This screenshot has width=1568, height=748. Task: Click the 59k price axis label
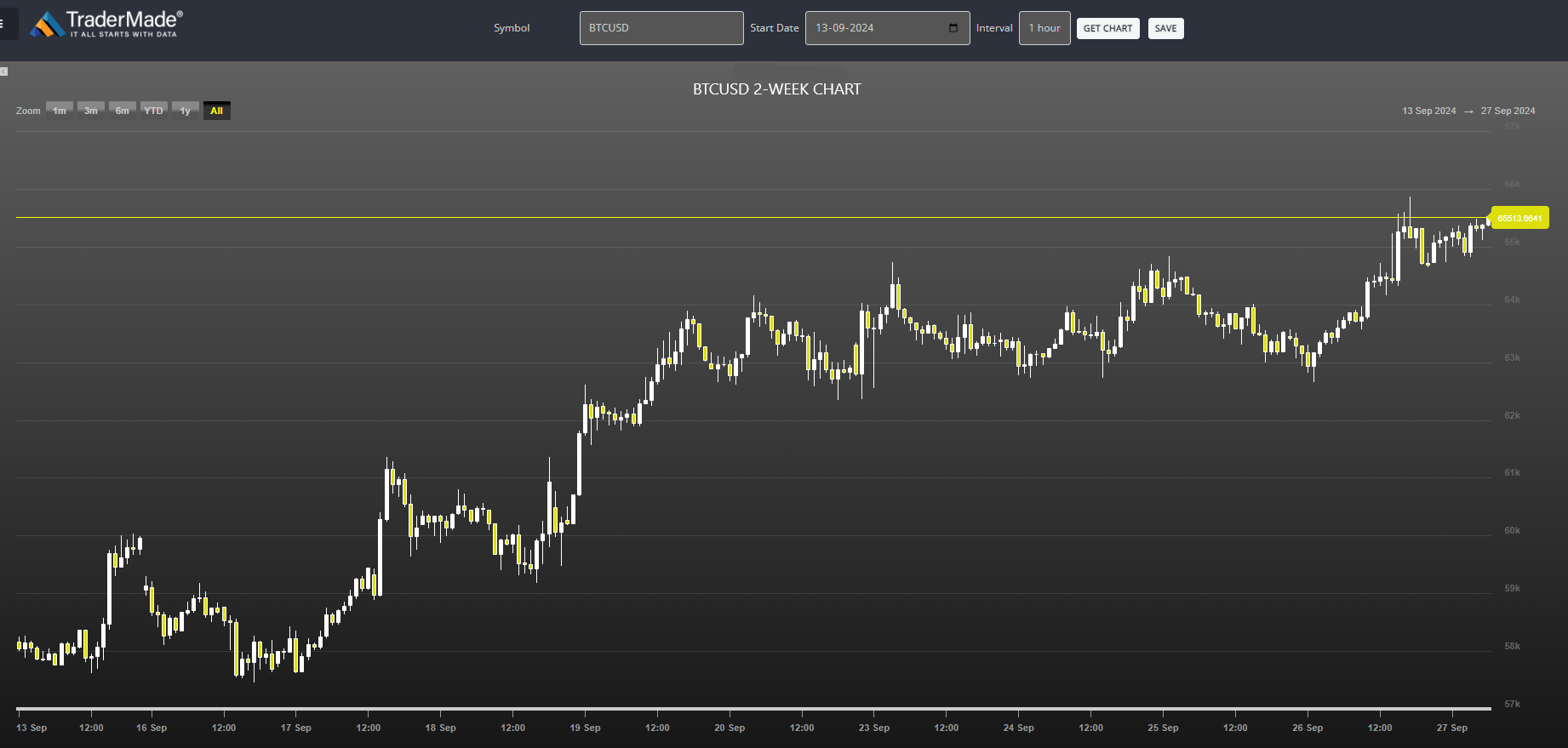pyautogui.click(x=1512, y=588)
